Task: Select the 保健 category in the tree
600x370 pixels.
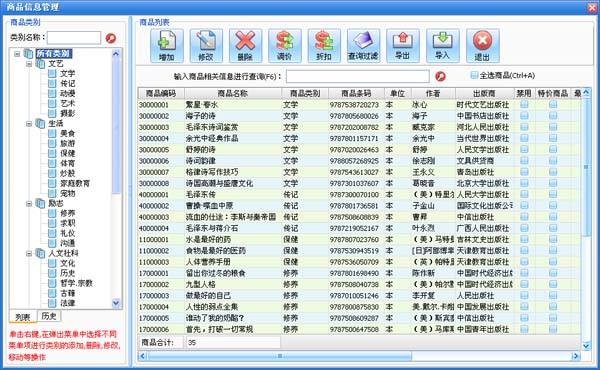Action: pos(67,153)
